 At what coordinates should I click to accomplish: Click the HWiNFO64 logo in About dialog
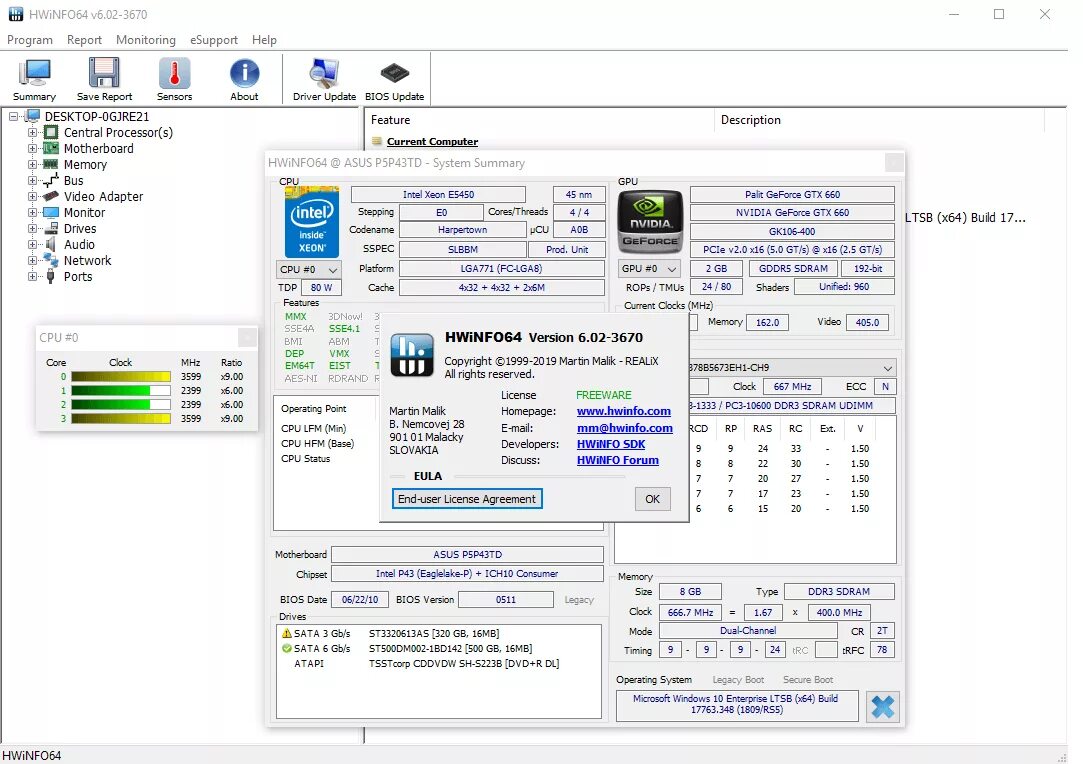412,355
